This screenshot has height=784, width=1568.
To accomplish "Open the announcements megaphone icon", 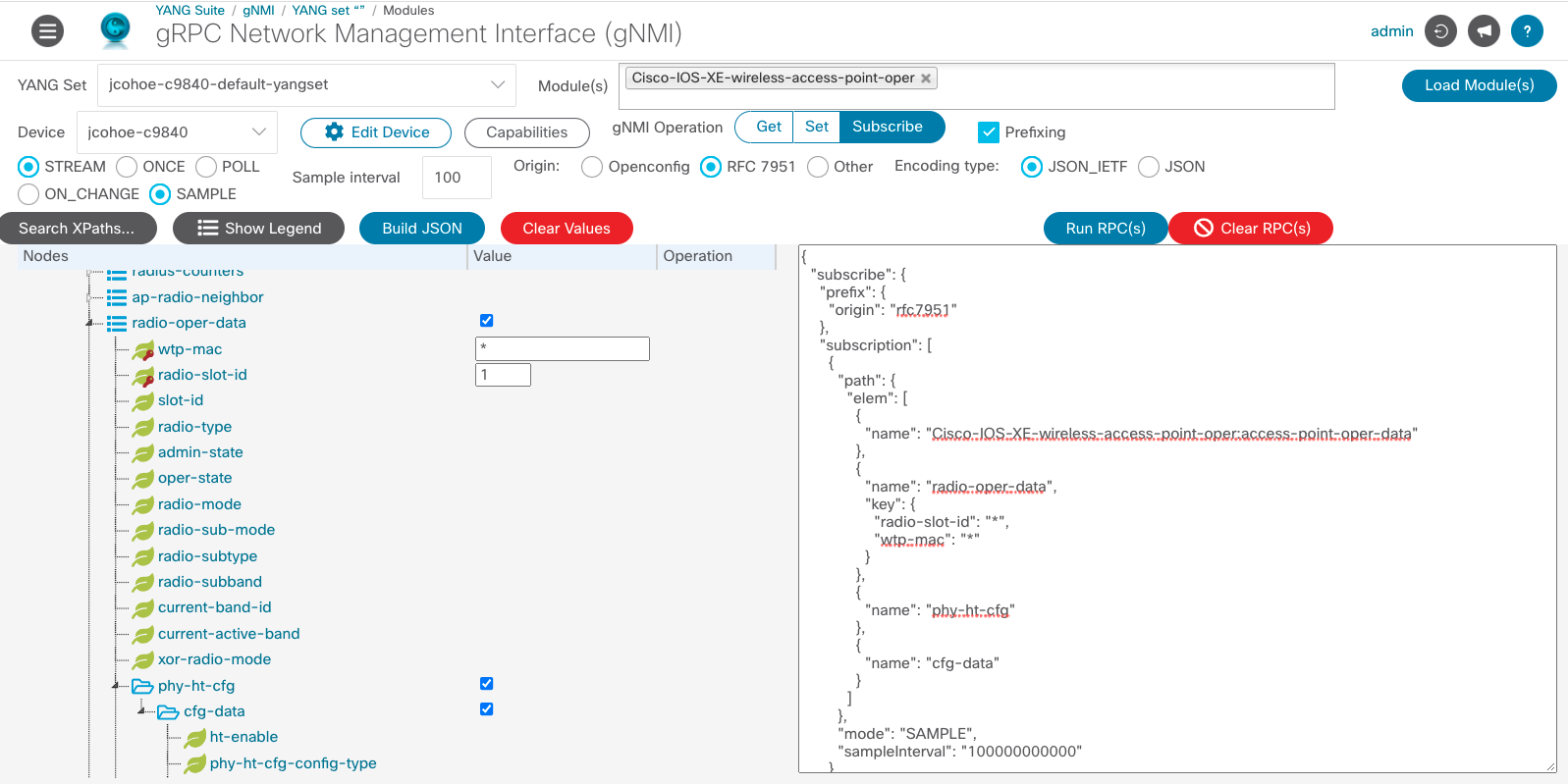I will pos(1484,31).
